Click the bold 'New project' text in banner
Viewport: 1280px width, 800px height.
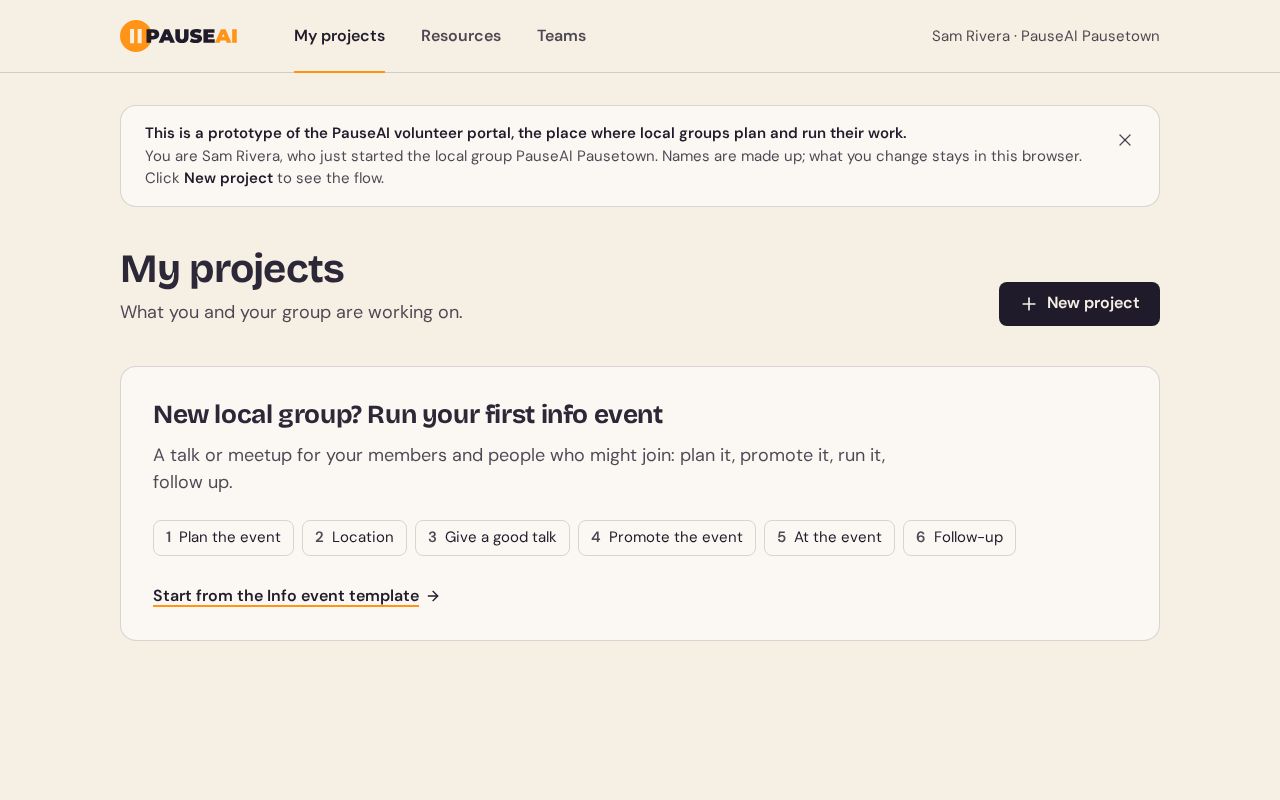228,178
